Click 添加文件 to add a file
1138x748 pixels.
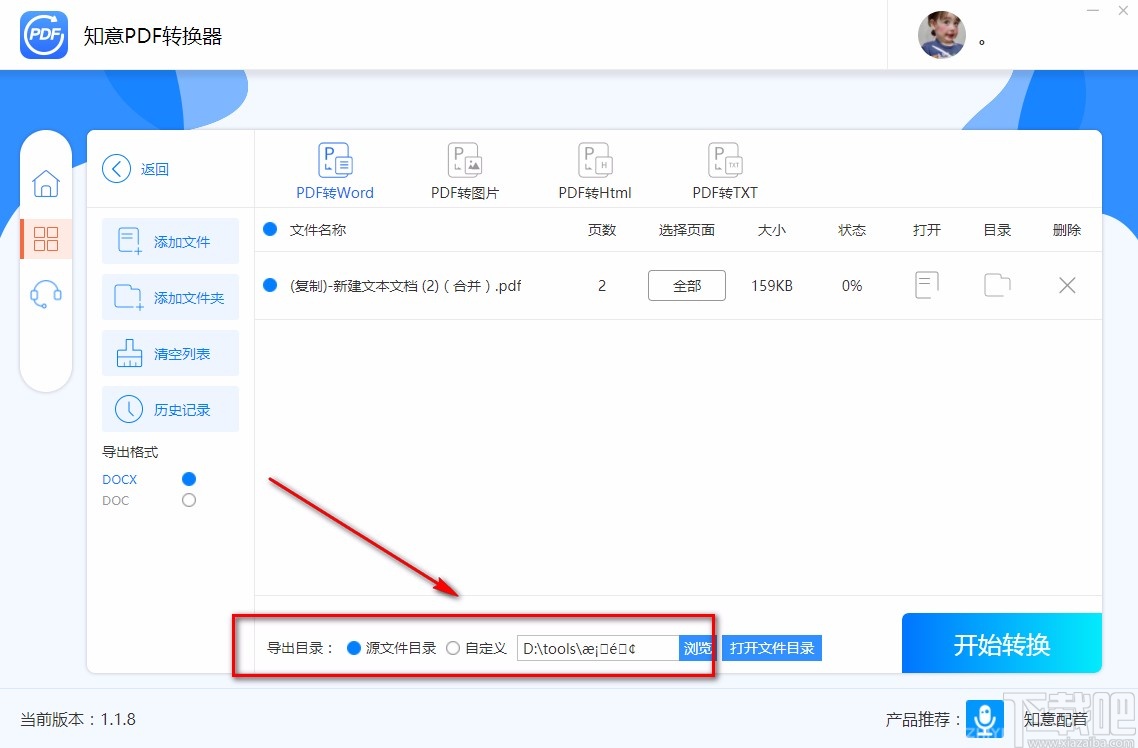click(x=170, y=241)
